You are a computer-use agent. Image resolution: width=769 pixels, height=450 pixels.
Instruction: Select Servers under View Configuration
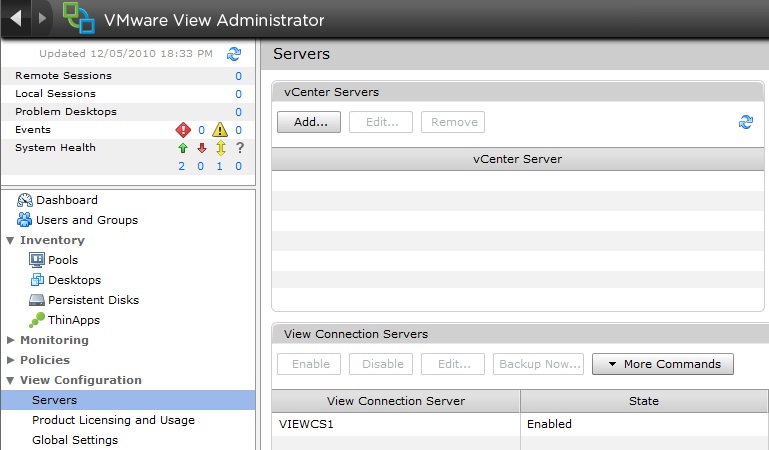point(128,400)
